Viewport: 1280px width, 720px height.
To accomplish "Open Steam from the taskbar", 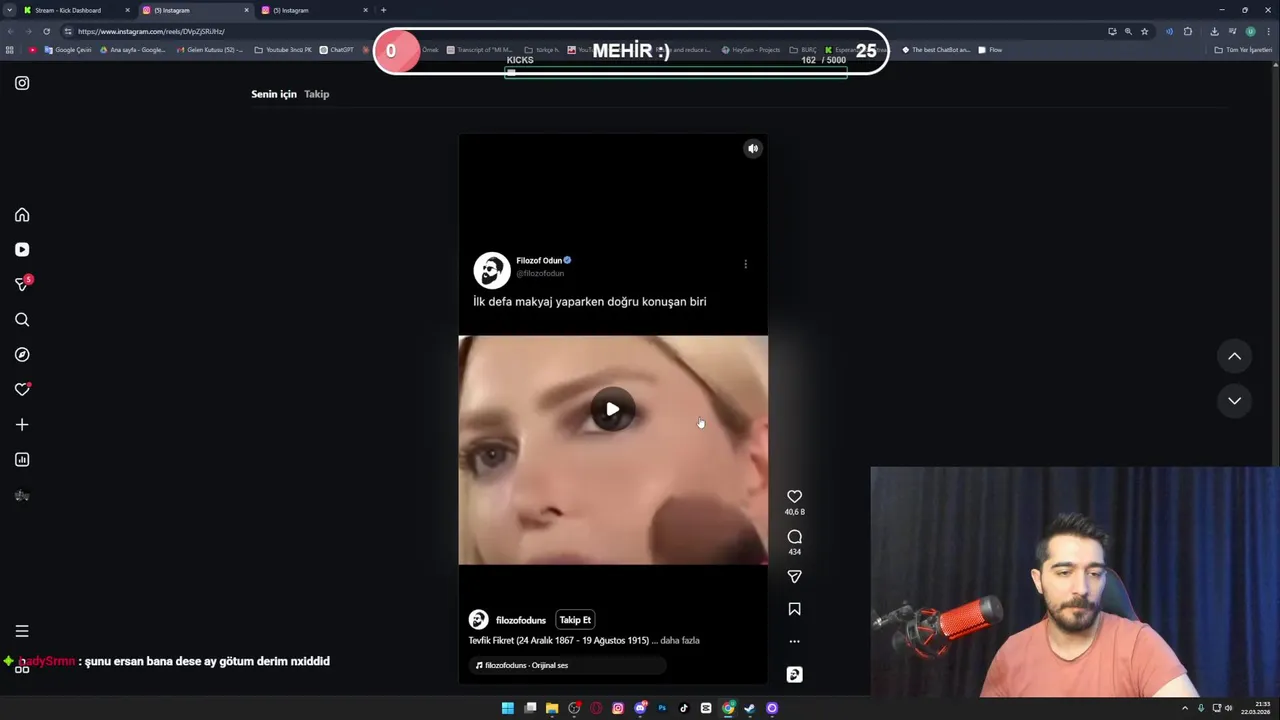I will point(750,708).
